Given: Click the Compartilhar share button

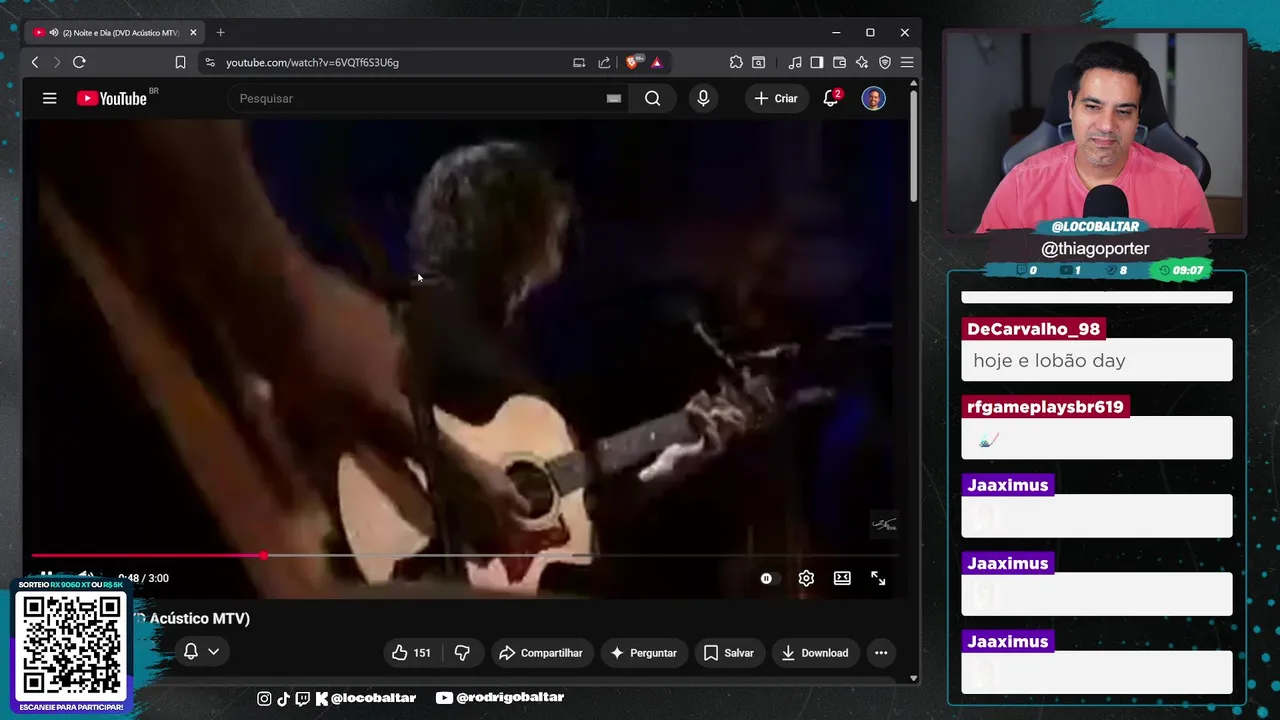Looking at the screenshot, I should tap(540, 653).
